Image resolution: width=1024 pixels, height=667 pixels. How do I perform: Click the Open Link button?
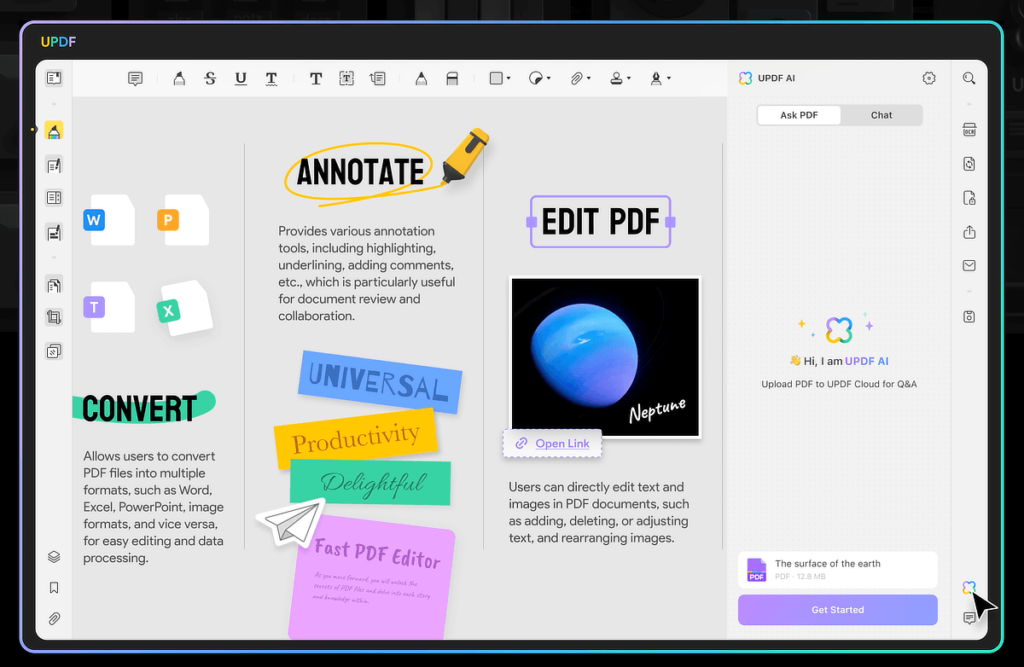click(x=552, y=443)
